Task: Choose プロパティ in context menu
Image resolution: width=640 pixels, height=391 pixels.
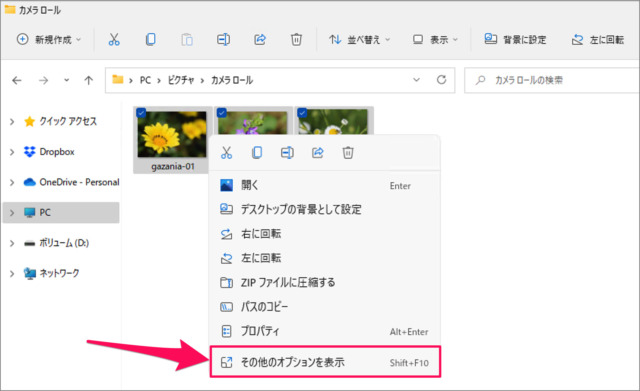Action: [325, 331]
